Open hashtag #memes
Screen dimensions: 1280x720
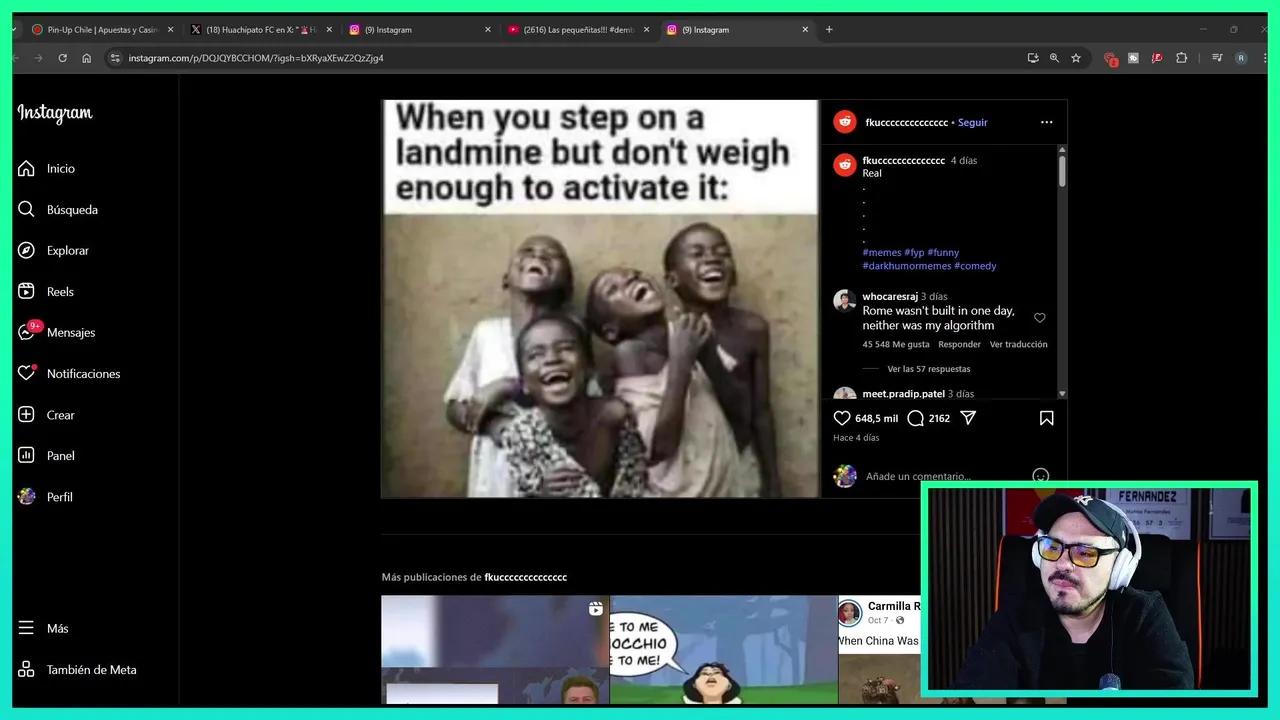(x=882, y=252)
